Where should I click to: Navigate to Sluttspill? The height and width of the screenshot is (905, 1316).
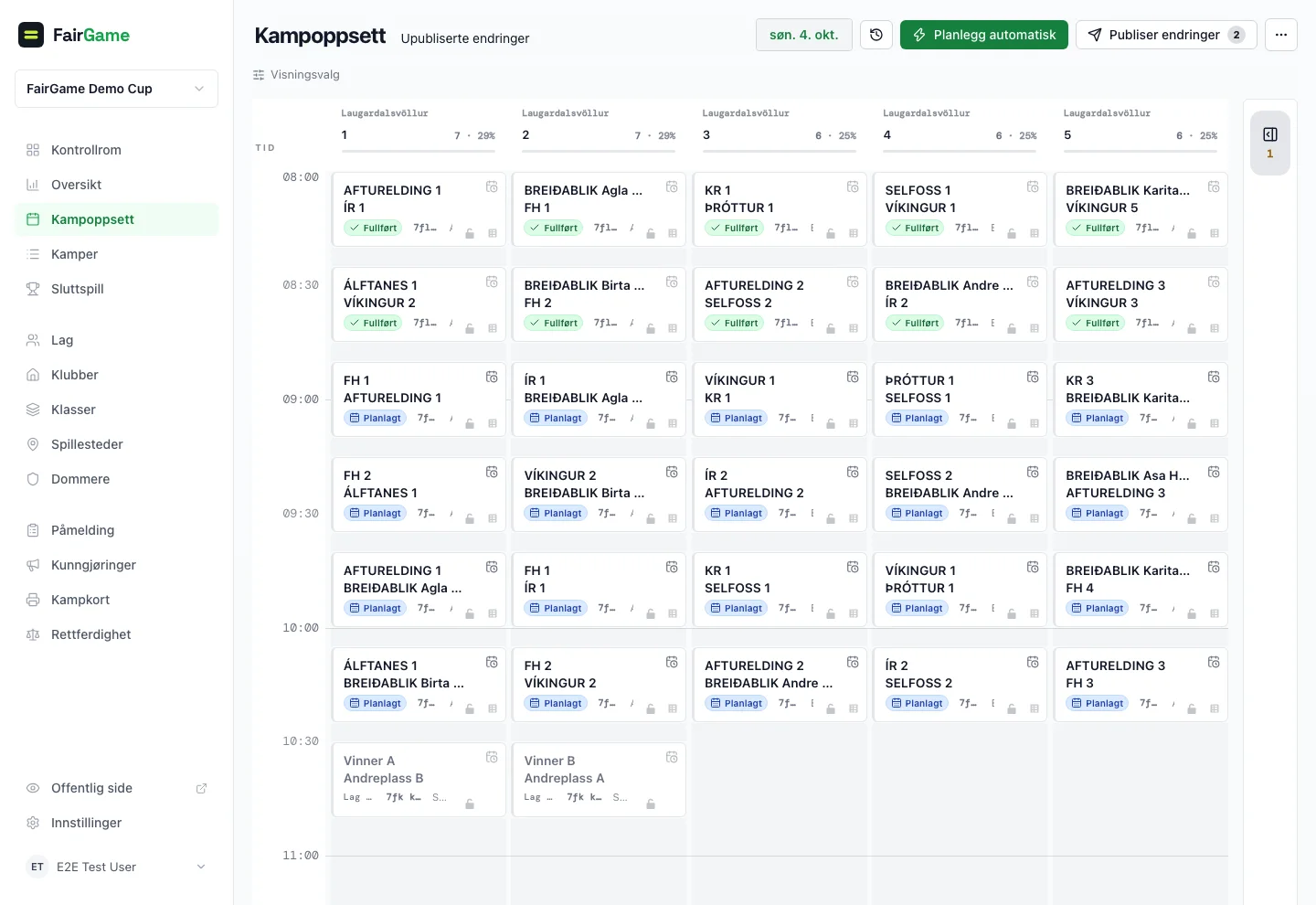[116, 289]
